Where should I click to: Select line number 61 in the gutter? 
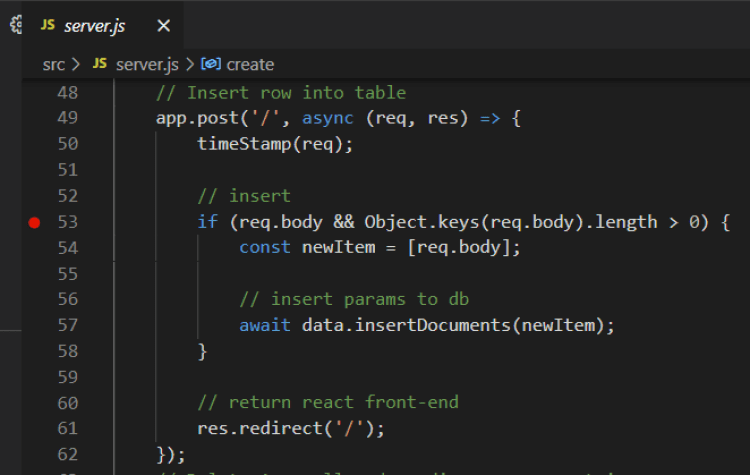coord(67,428)
